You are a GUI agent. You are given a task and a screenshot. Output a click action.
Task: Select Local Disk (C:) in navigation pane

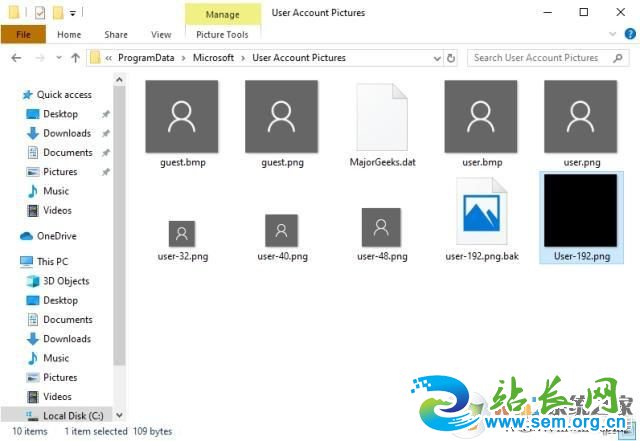(x=72, y=416)
